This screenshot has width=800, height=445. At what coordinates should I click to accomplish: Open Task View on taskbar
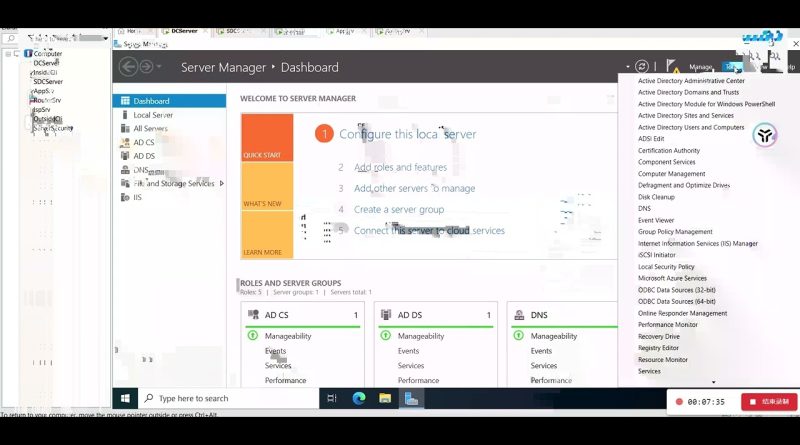[332, 398]
